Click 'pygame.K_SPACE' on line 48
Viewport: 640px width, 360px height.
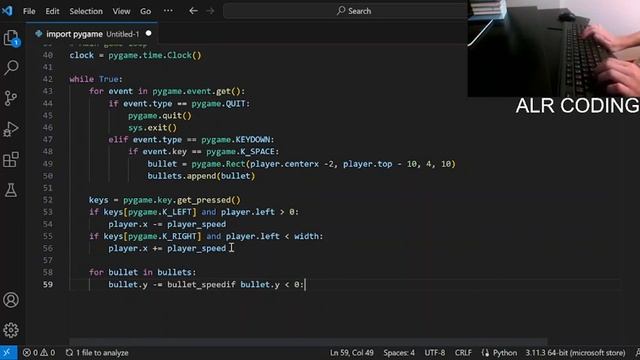pos(240,152)
